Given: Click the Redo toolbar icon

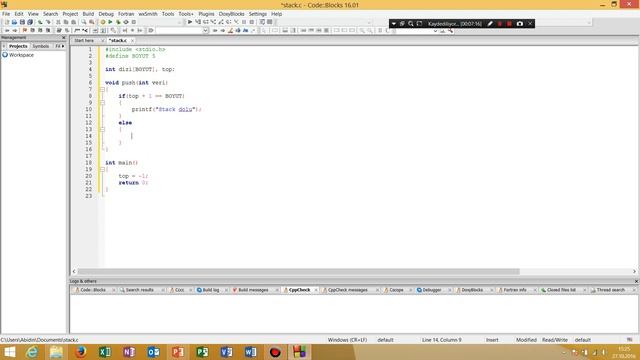Looking at the screenshot, I should pyautogui.click(x=48, y=22).
